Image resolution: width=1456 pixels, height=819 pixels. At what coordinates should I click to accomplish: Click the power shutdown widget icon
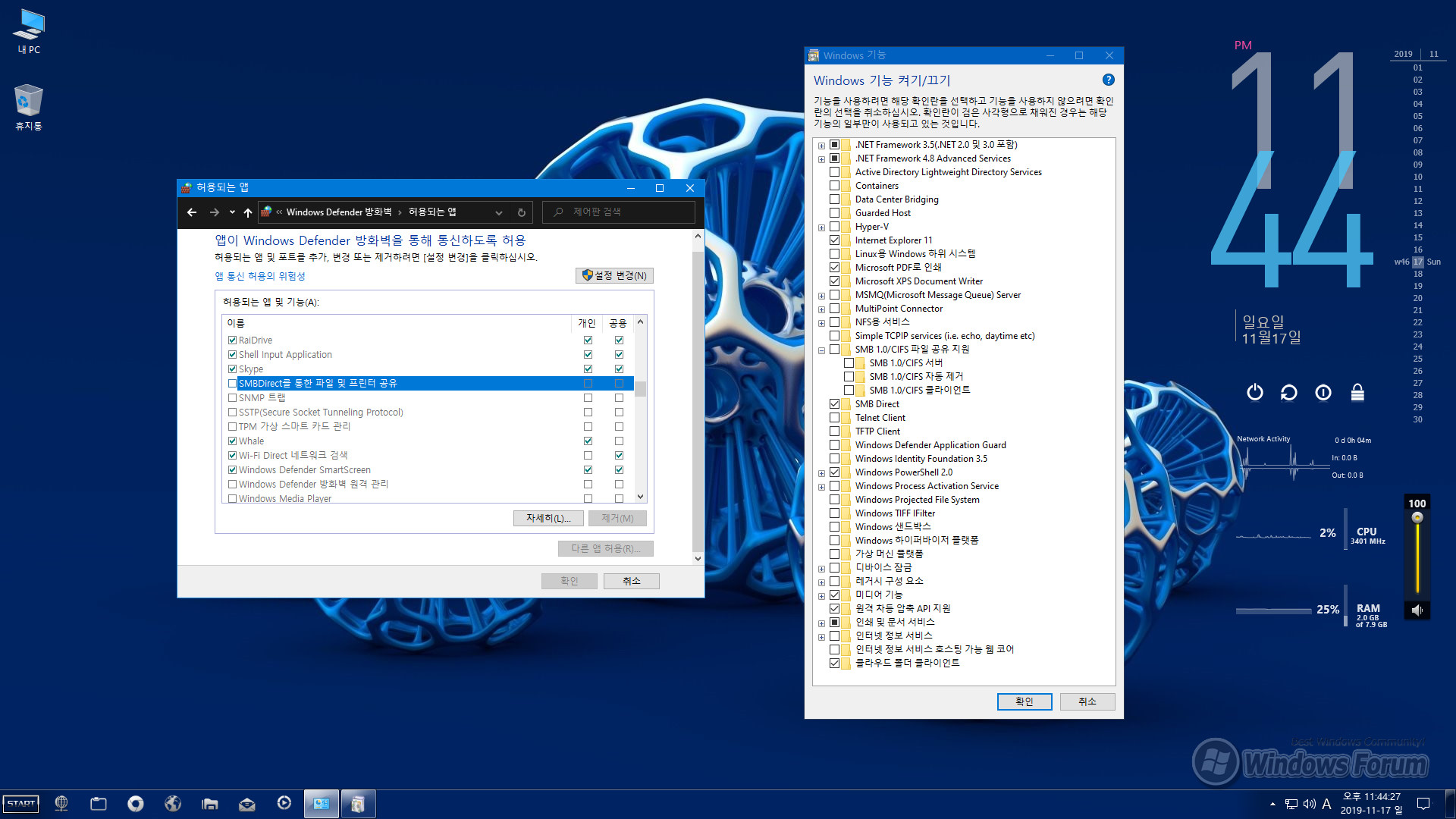(1255, 392)
